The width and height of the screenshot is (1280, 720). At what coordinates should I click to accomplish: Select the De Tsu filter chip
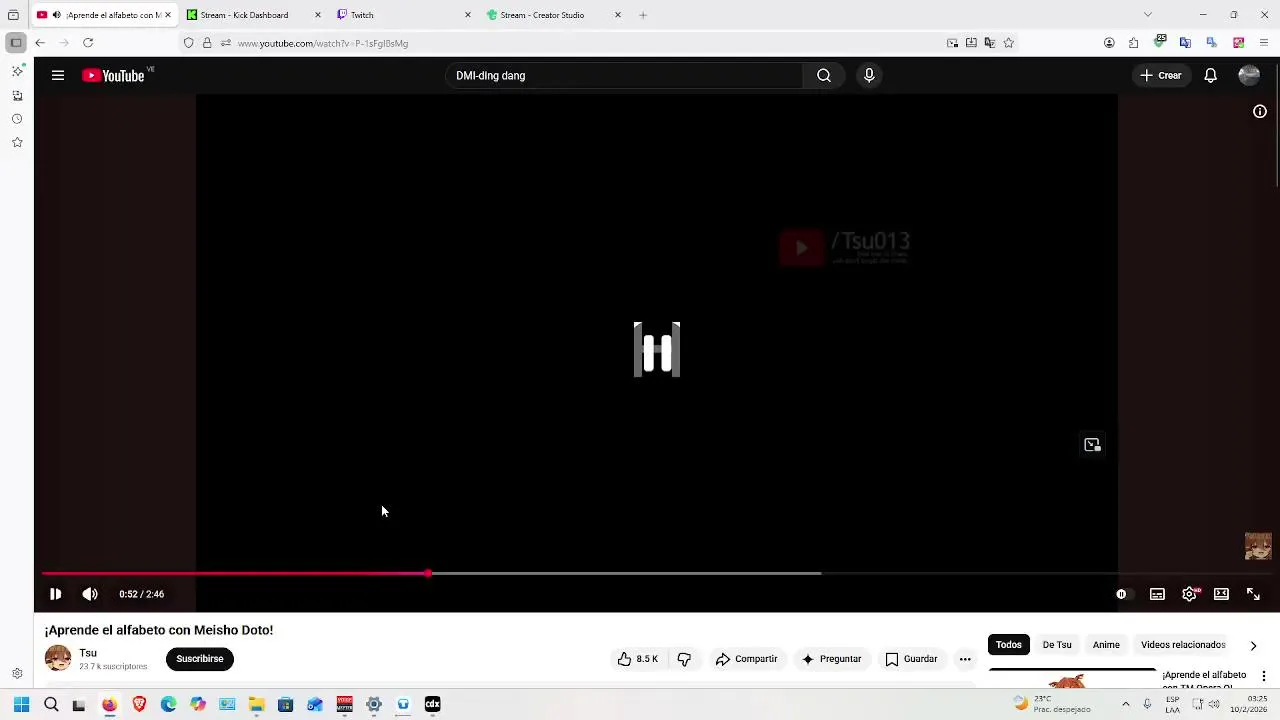(1057, 645)
